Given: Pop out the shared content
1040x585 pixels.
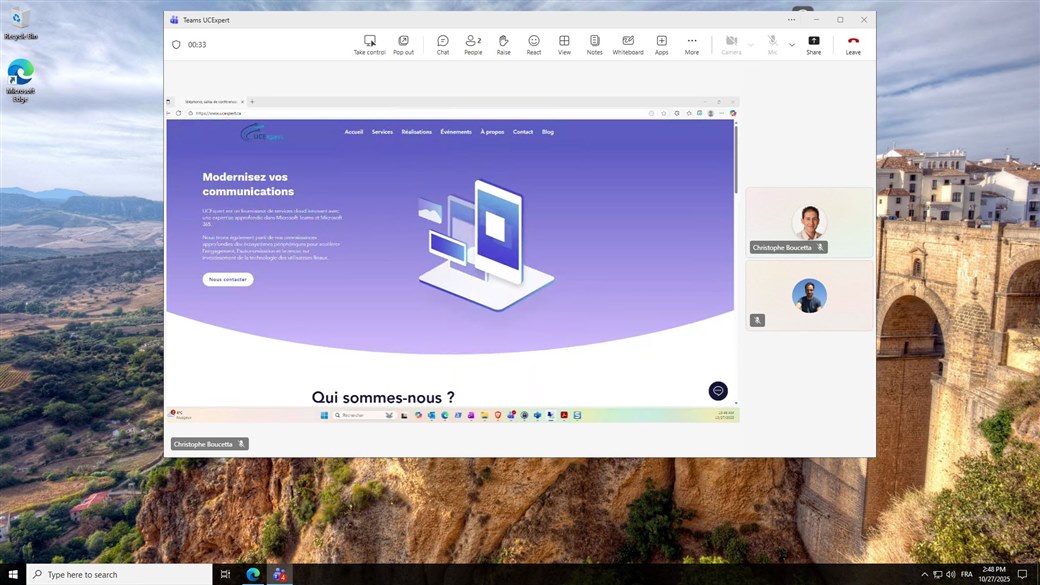Looking at the screenshot, I should 403,44.
